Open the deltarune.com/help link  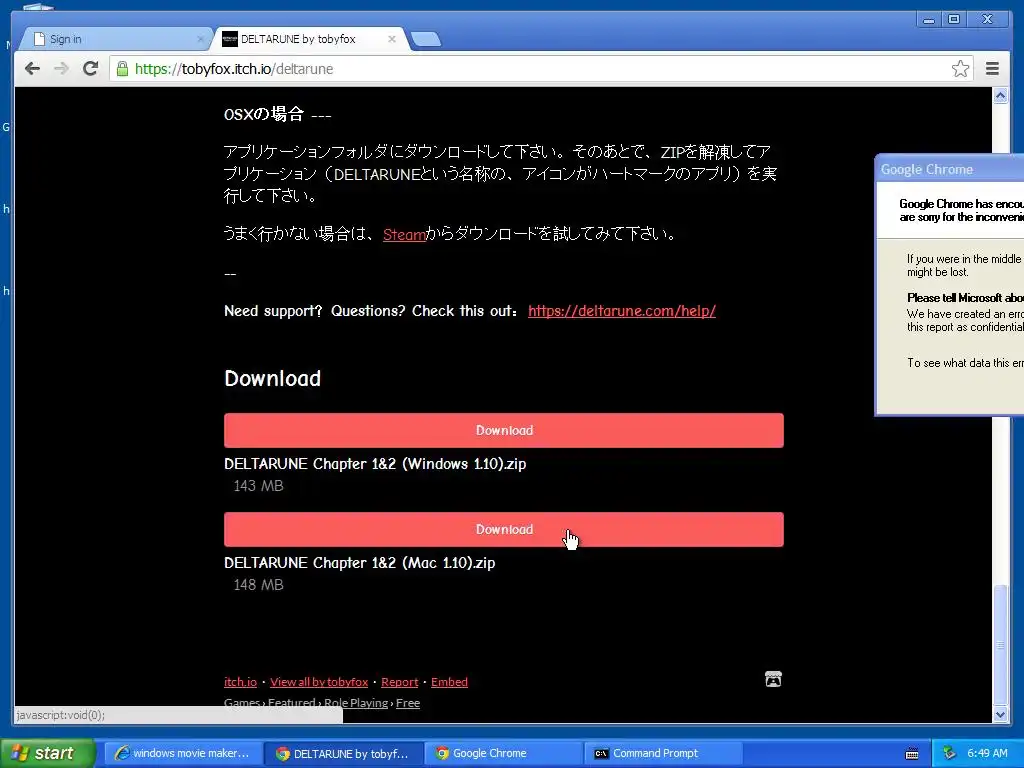(x=622, y=311)
